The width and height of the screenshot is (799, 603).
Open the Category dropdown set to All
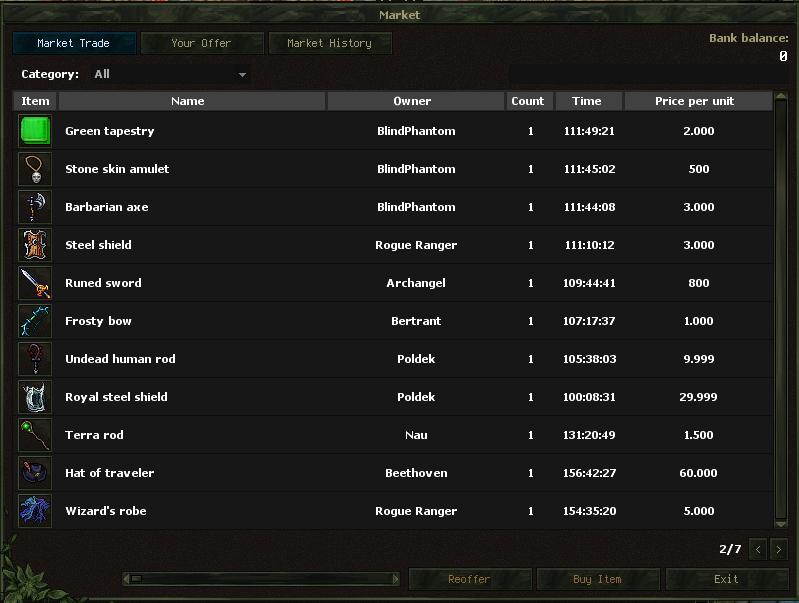170,74
